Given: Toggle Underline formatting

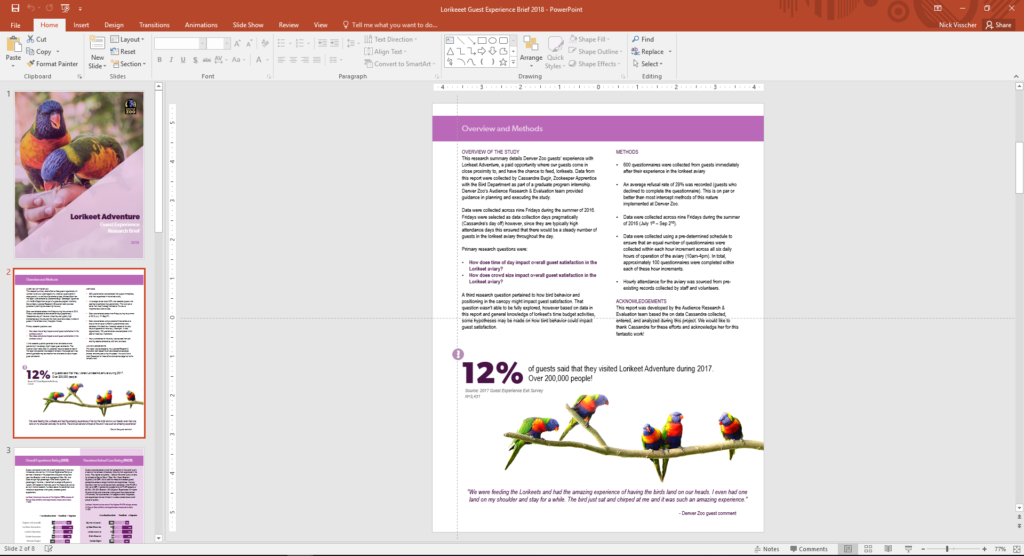Looking at the screenshot, I should (x=183, y=60).
